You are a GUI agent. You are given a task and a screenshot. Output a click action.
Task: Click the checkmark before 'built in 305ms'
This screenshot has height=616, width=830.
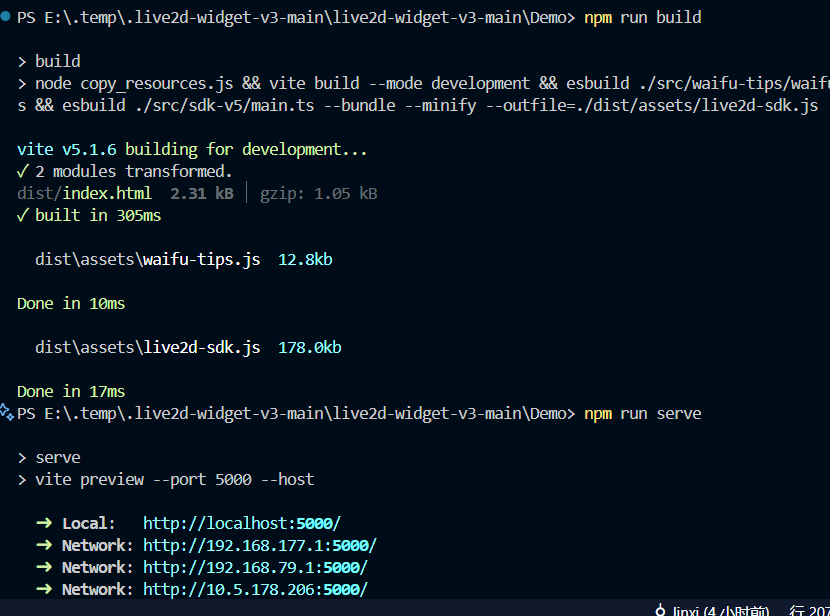[22, 216]
